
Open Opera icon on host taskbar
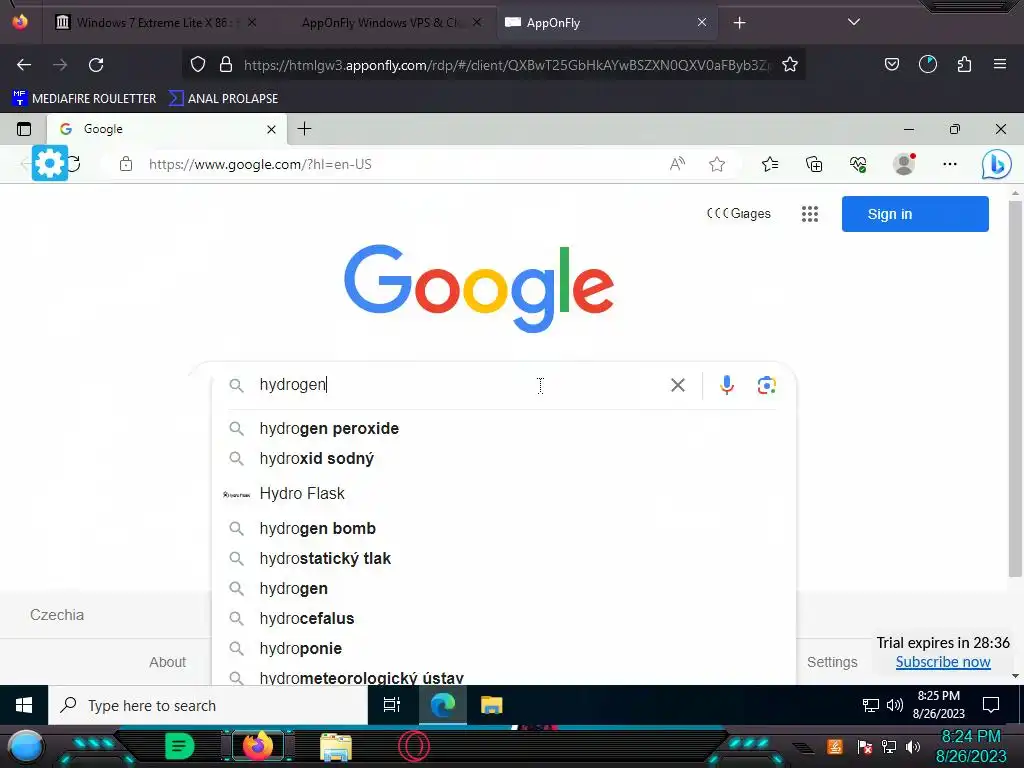coord(414,746)
